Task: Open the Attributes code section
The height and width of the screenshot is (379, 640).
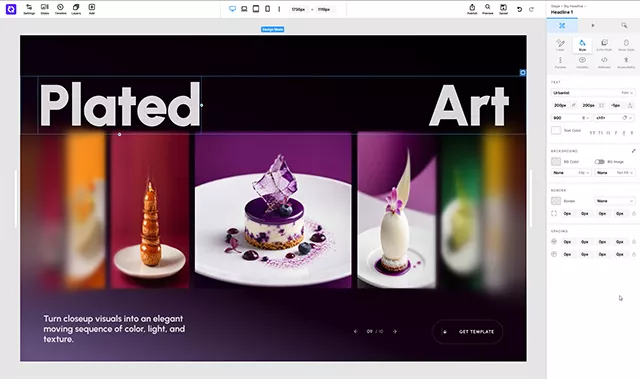Action: point(604,62)
